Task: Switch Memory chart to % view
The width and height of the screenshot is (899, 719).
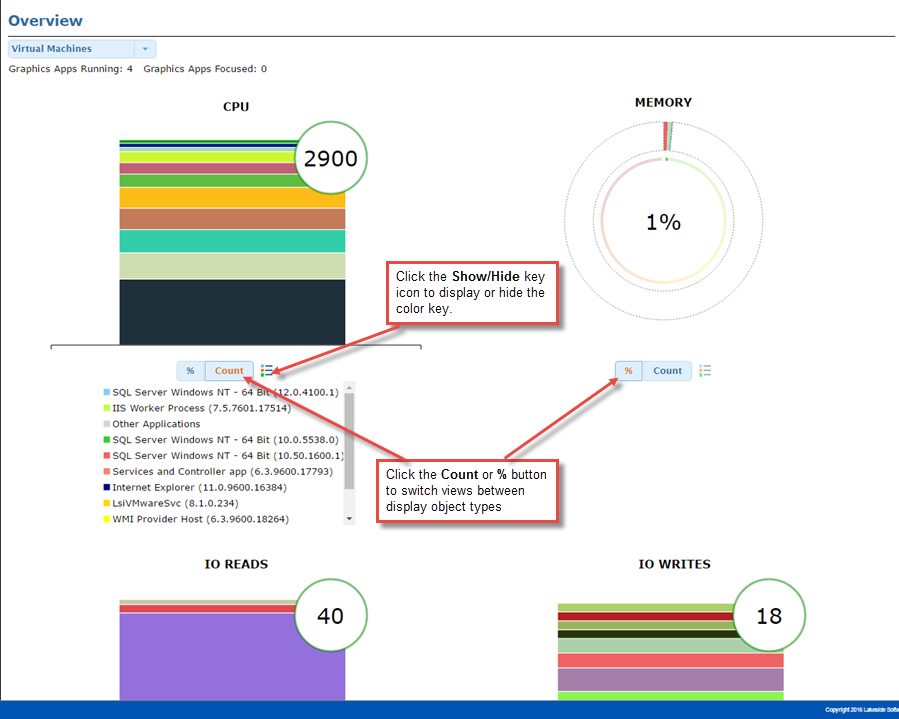Action: pos(628,371)
